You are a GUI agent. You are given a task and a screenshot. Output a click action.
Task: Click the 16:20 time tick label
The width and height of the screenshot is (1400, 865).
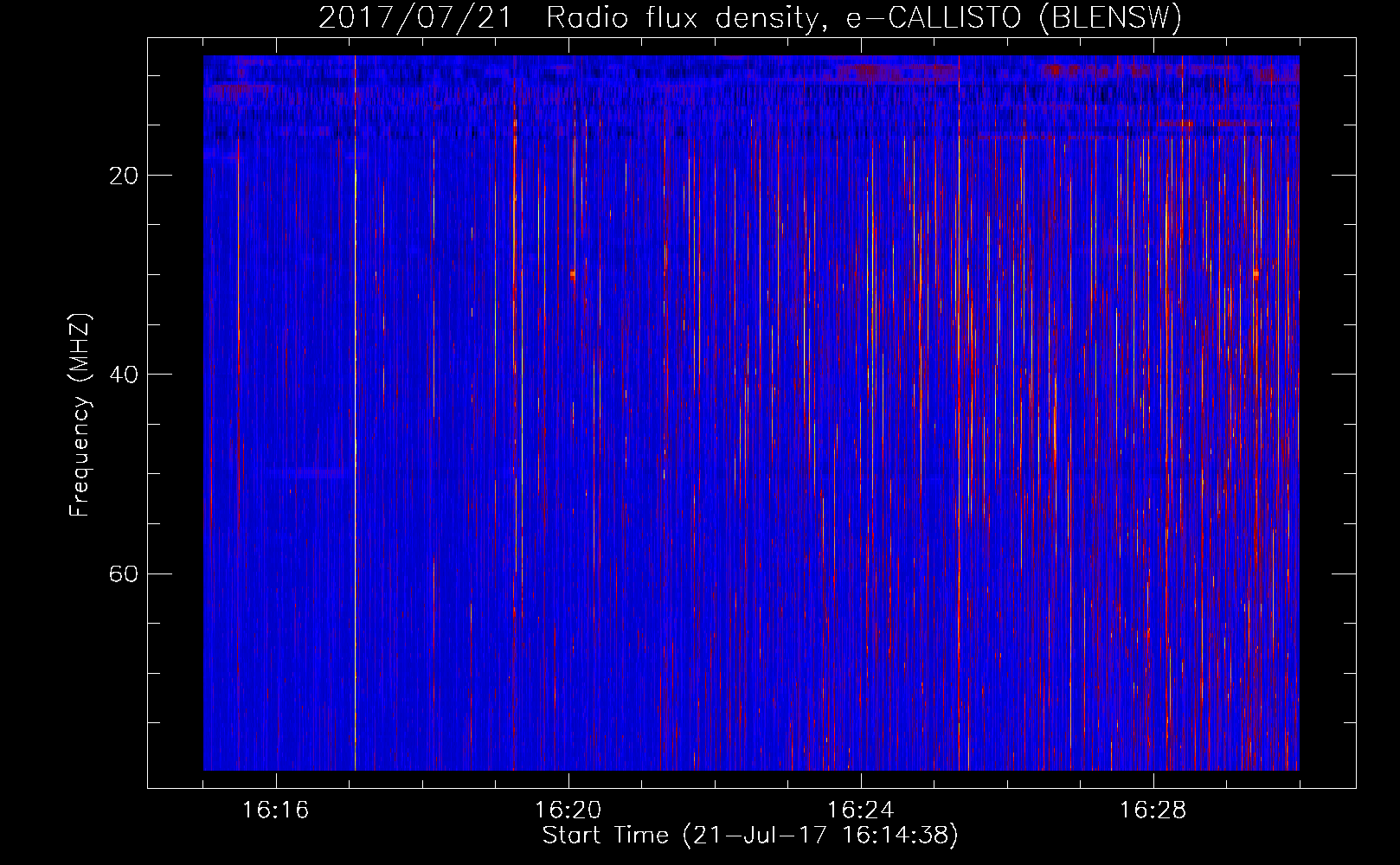pyautogui.click(x=568, y=811)
